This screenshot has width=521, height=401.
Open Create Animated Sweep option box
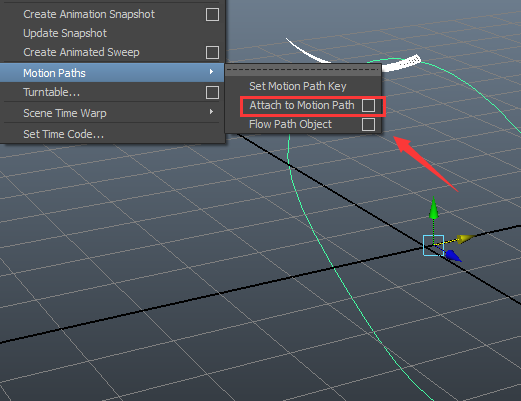pos(212,52)
